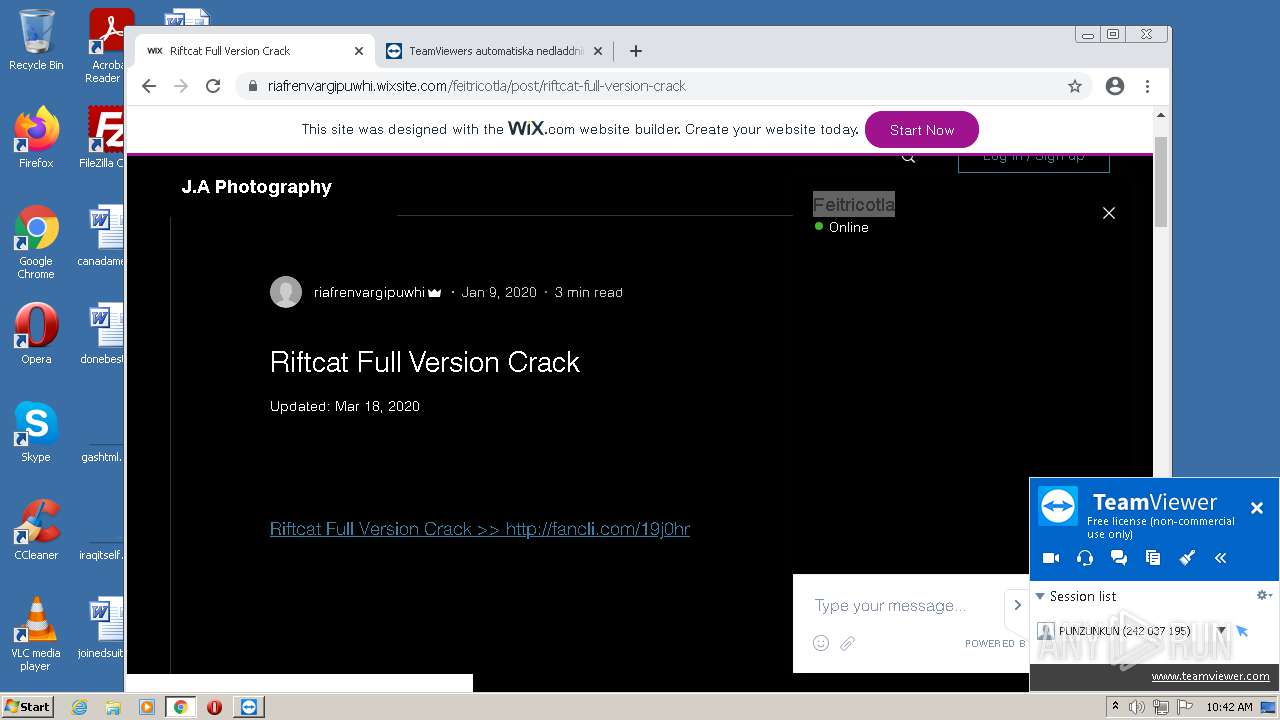Click the scrollbar up arrow

tap(1161, 116)
